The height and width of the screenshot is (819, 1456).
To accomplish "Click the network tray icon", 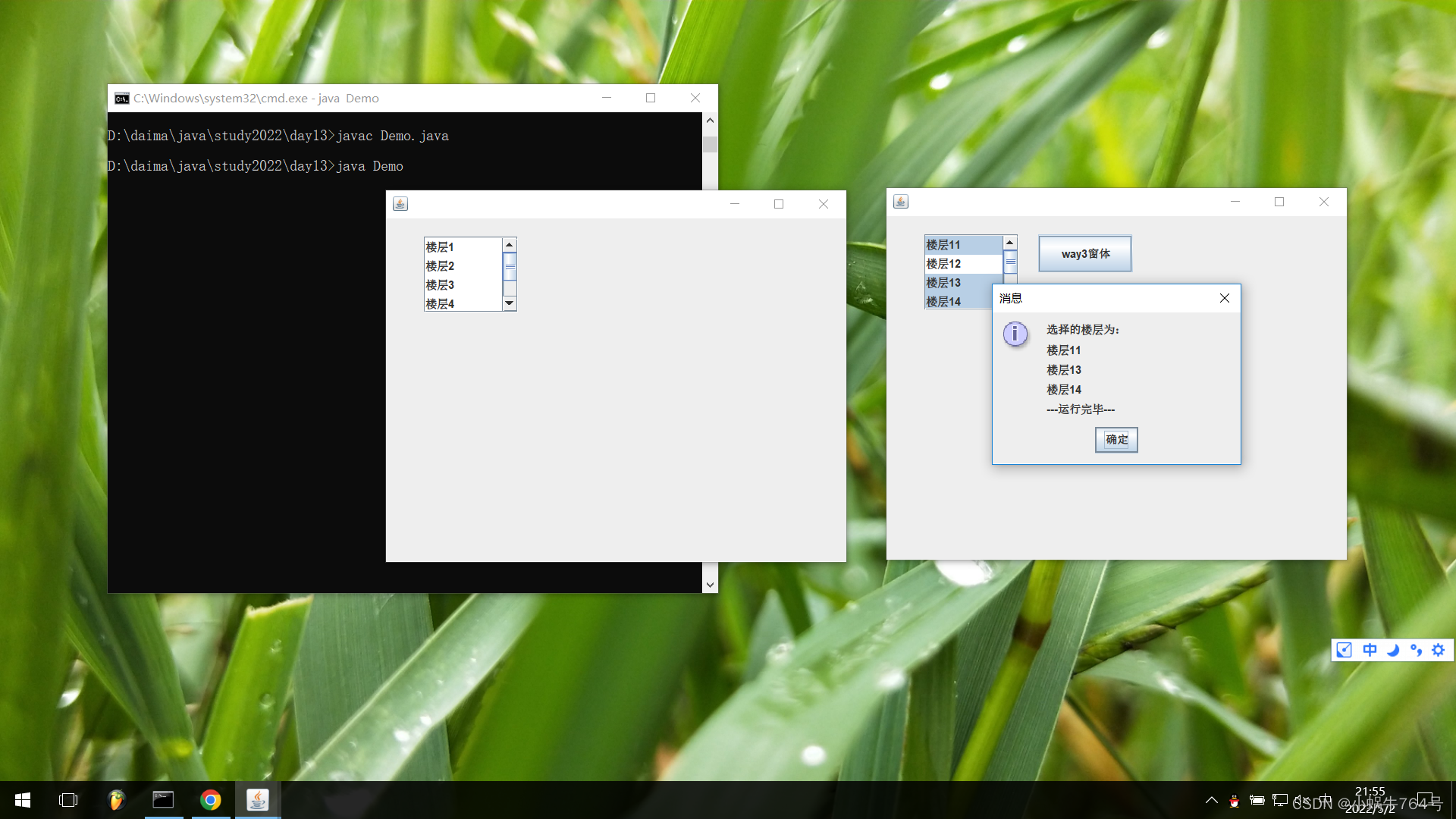I will (x=1280, y=800).
